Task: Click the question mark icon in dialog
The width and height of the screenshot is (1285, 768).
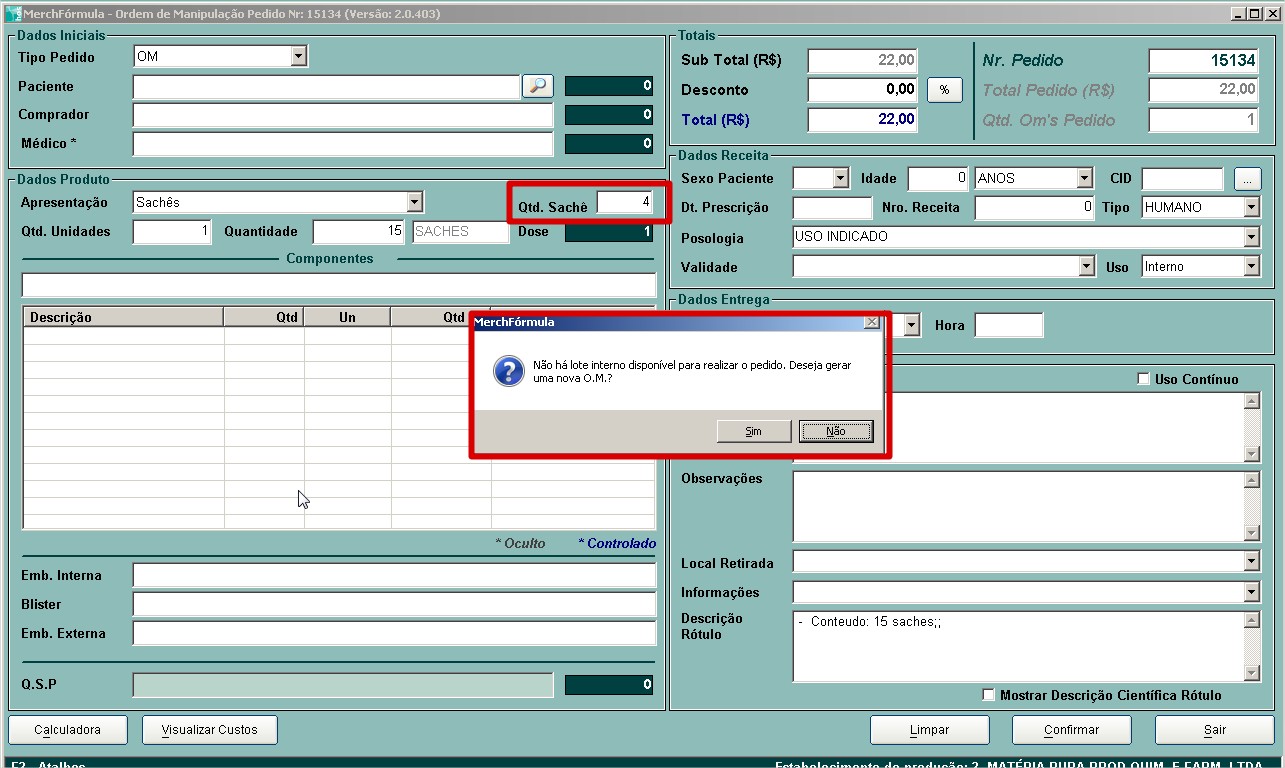Action: [508, 372]
